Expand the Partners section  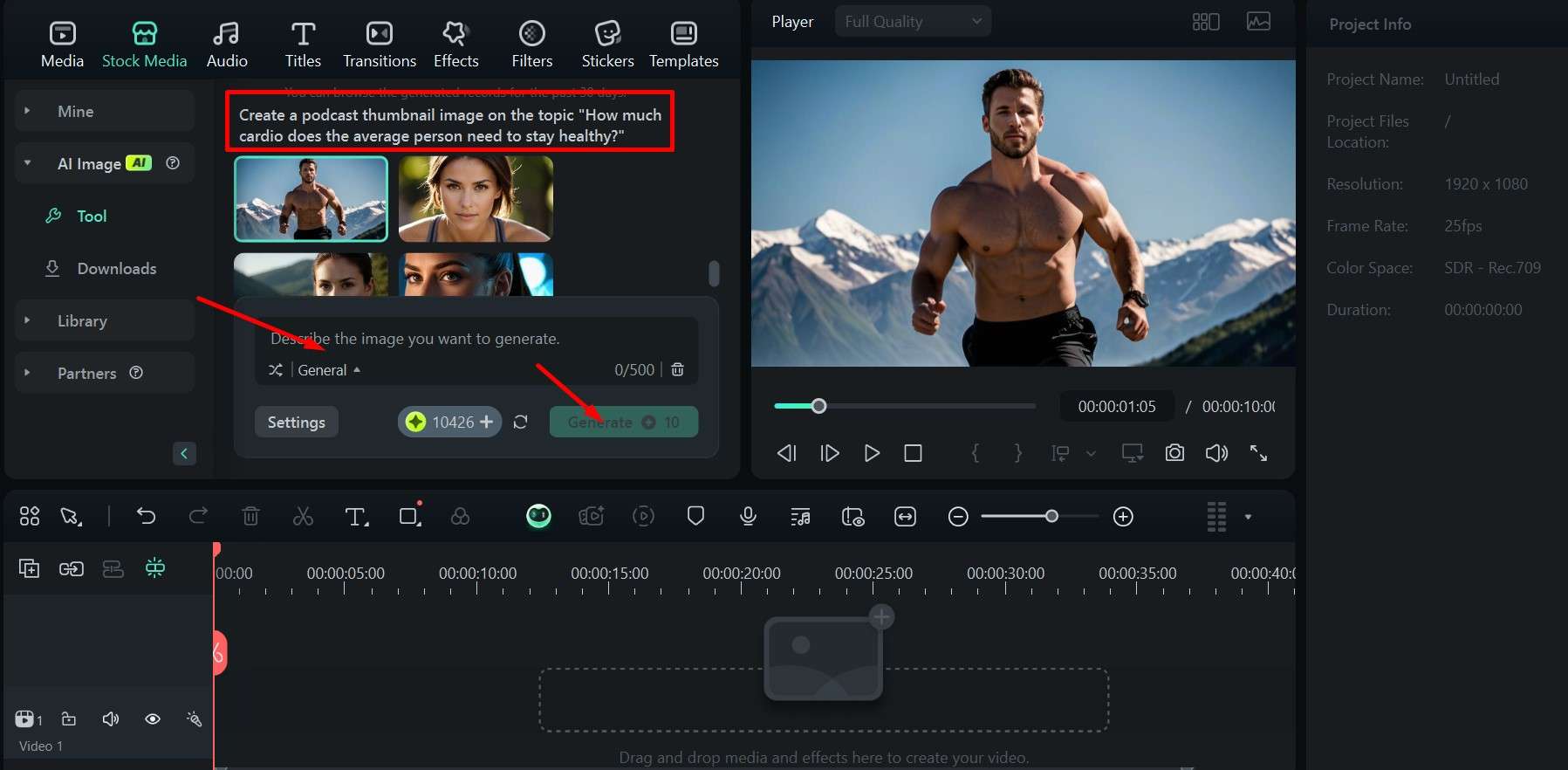point(104,373)
